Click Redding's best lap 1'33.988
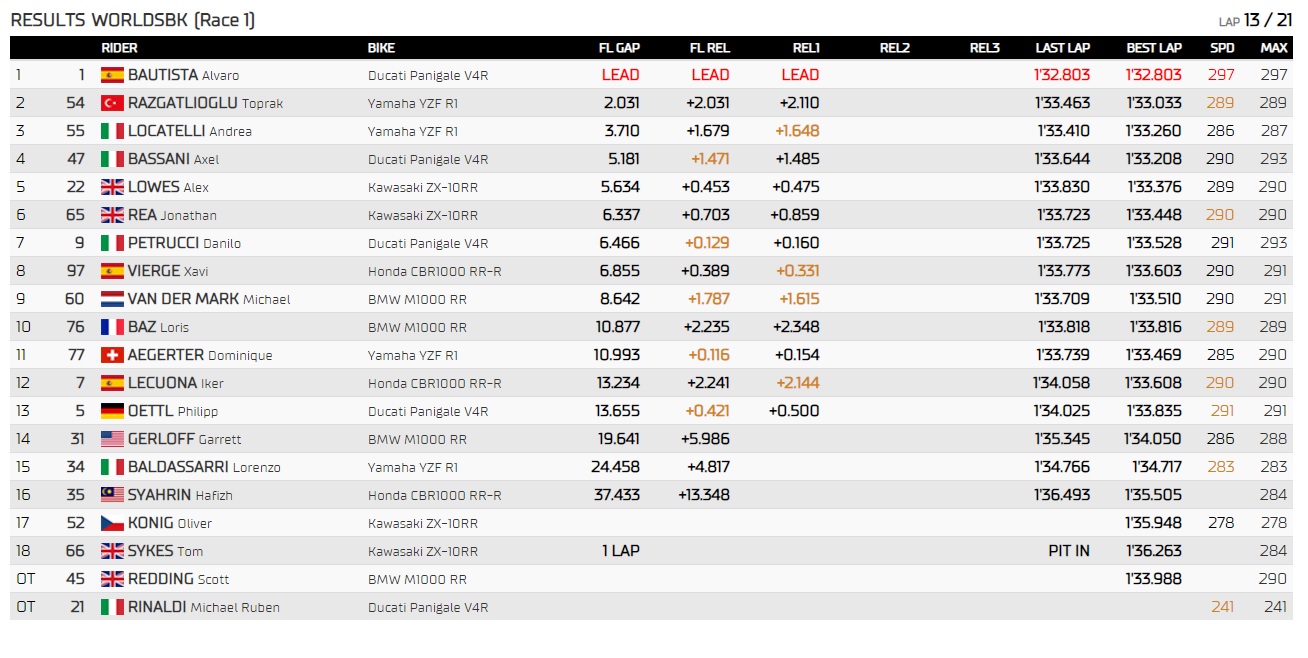Image resolution: width=1308 pixels, height=658 pixels. click(1154, 579)
